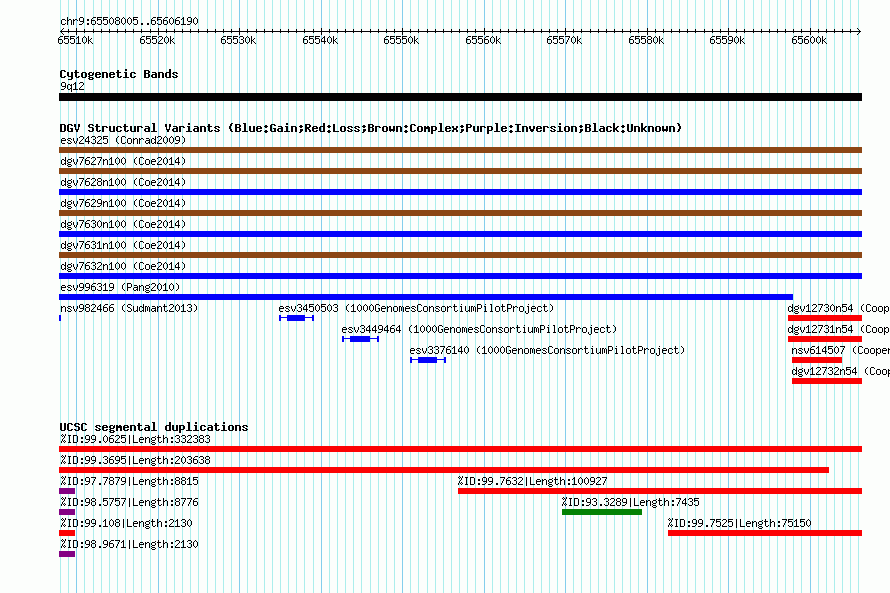The image size is (890, 593).
Task: Click the dgv7628n100 (Coe2014) label
Action: point(123,182)
